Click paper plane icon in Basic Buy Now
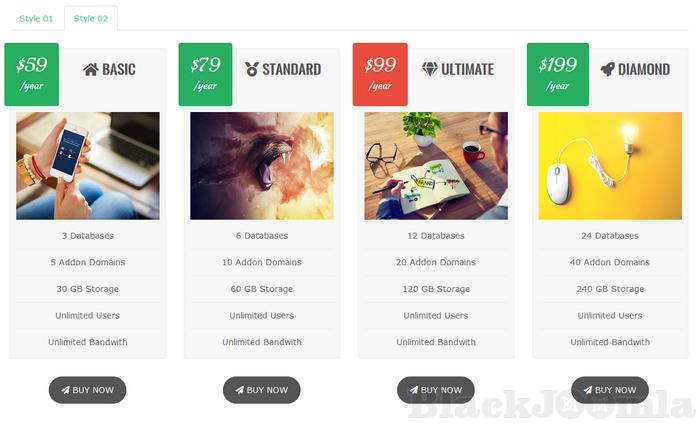This screenshot has width=700, height=424. point(66,390)
